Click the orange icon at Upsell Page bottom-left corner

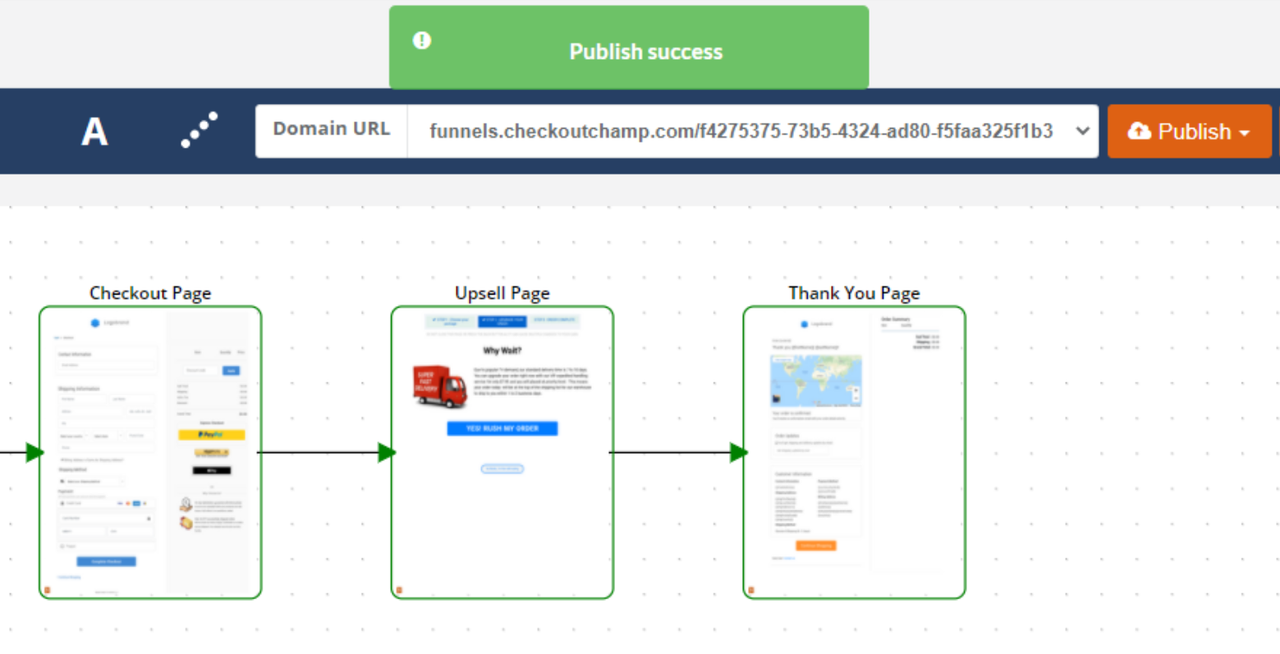point(399,591)
